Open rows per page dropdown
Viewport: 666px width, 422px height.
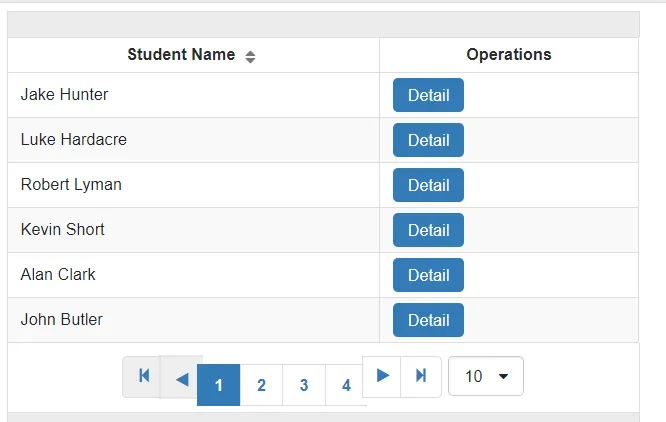486,376
